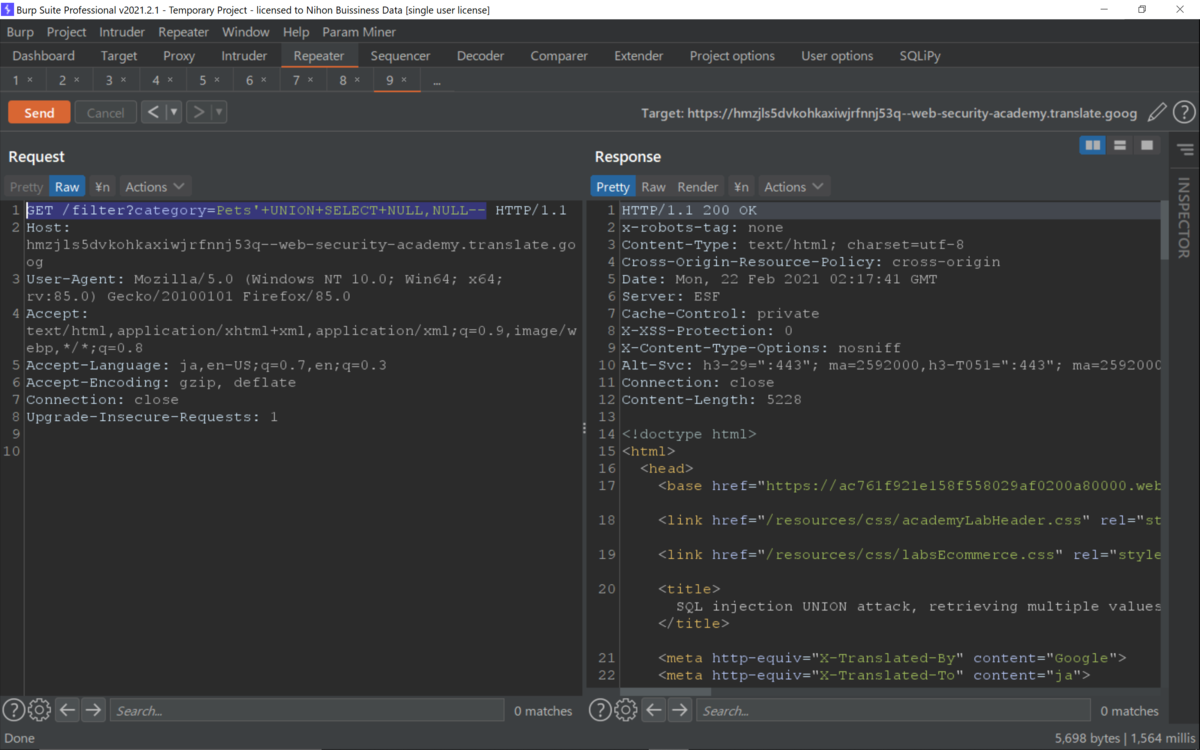Open request search help icon
Image resolution: width=1200 pixels, height=750 pixels.
(x=13, y=710)
